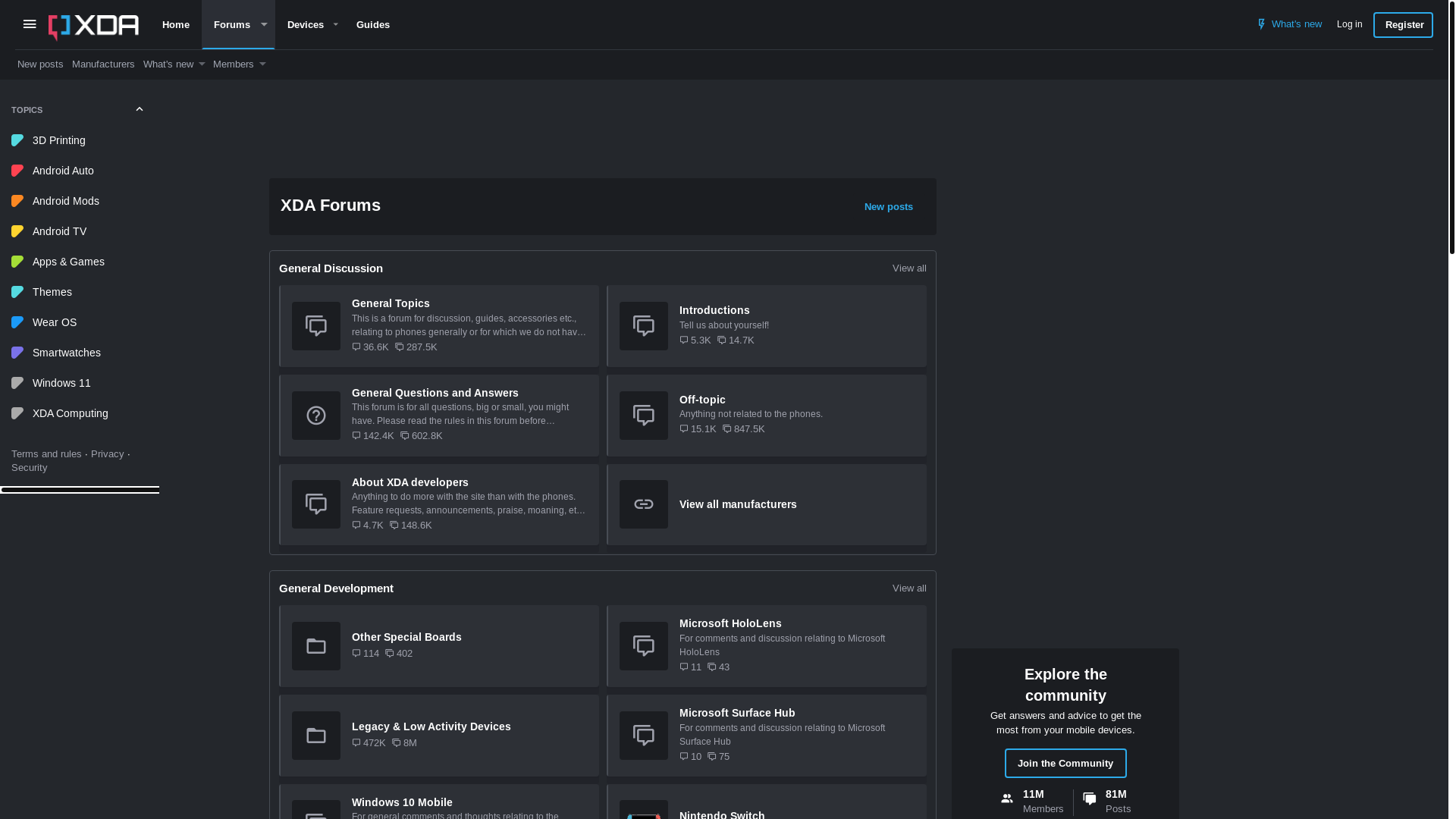The width and height of the screenshot is (1456, 819).
Task: Open the Windows 10 Mobile forum title
Action: 402,802
